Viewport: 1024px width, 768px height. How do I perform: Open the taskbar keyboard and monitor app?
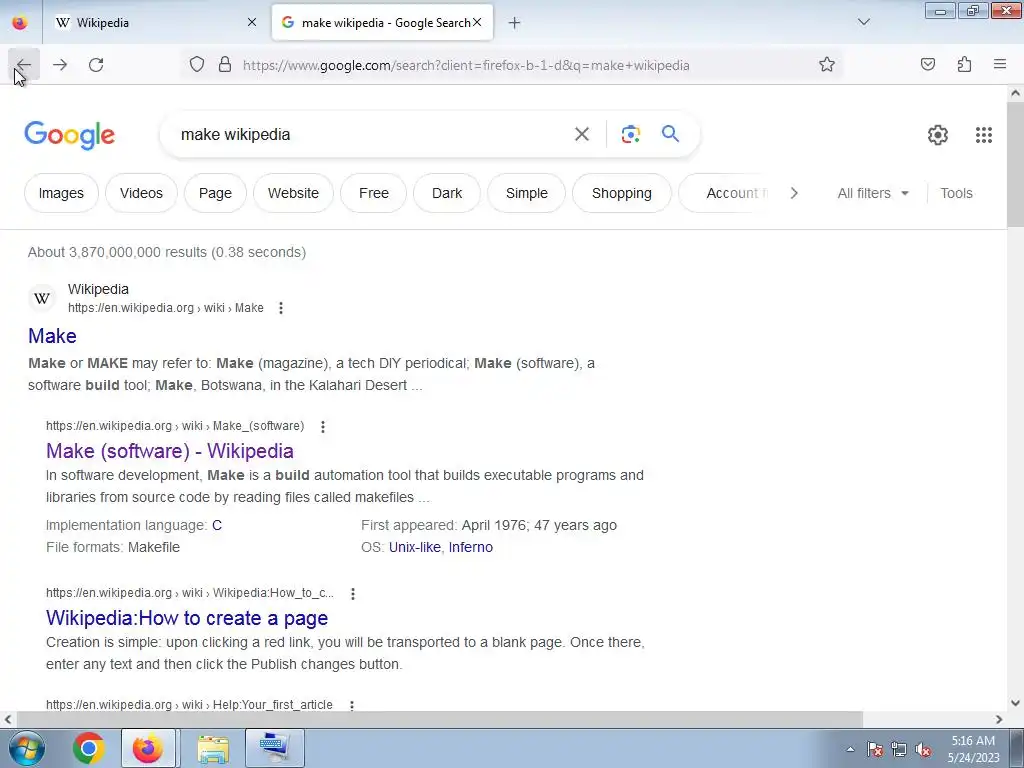tap(275, 748)
